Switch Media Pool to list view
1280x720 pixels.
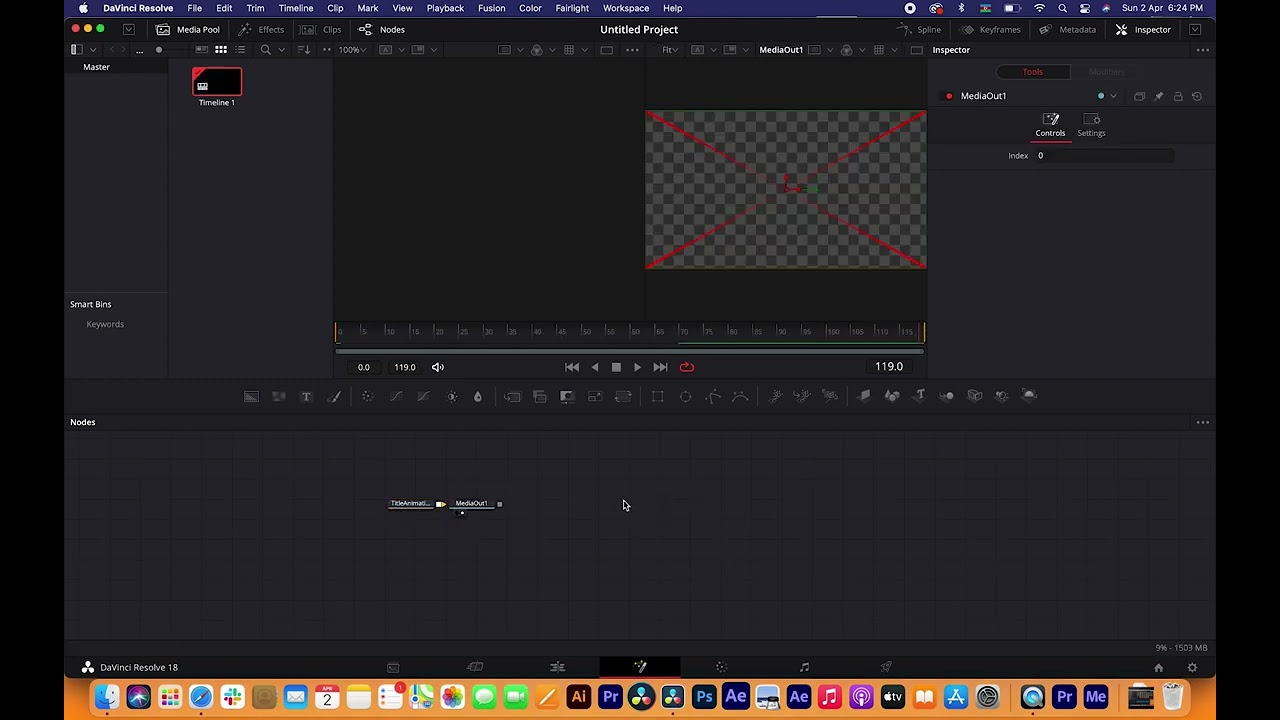click(x=240, y=50)
